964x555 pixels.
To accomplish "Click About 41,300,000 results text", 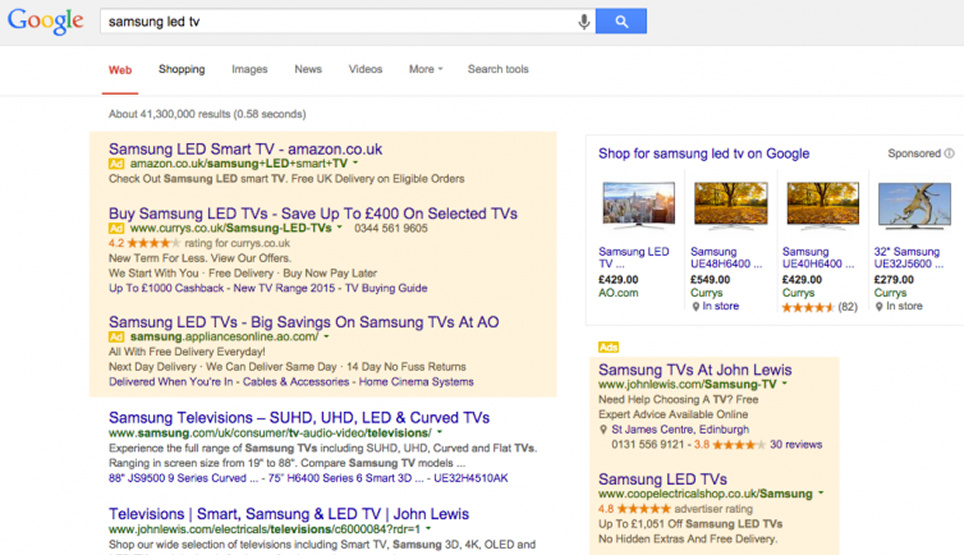I will click(207, 114).
